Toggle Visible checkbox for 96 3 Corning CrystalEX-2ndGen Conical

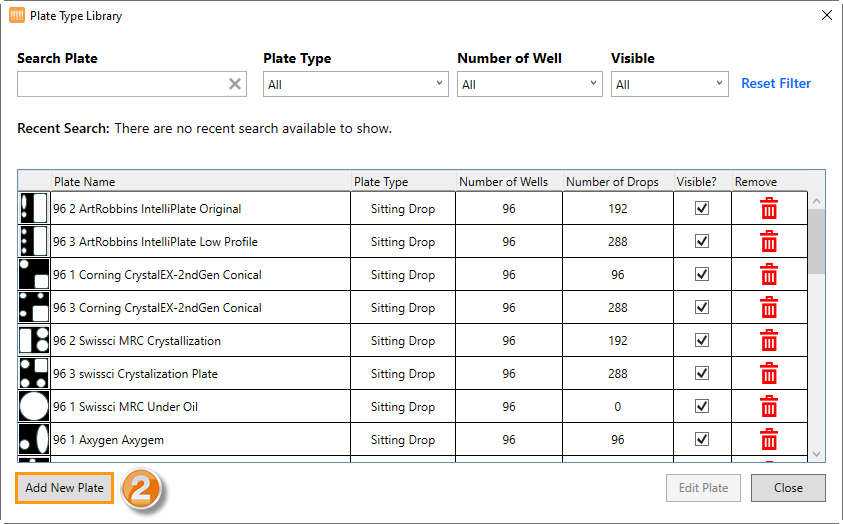702,308
